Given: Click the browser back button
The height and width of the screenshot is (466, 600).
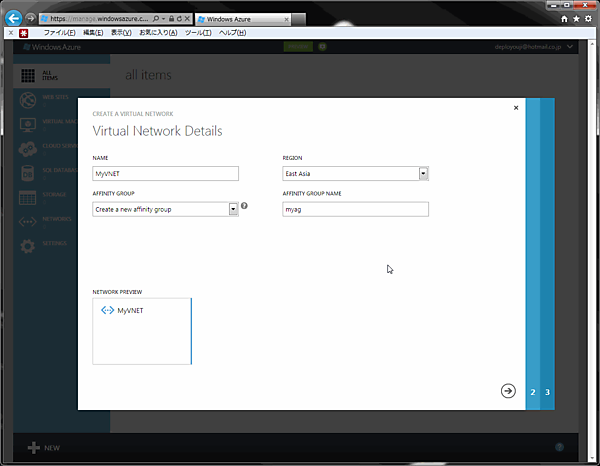Looking at the screenshot, I should click(x=14, y=18).
